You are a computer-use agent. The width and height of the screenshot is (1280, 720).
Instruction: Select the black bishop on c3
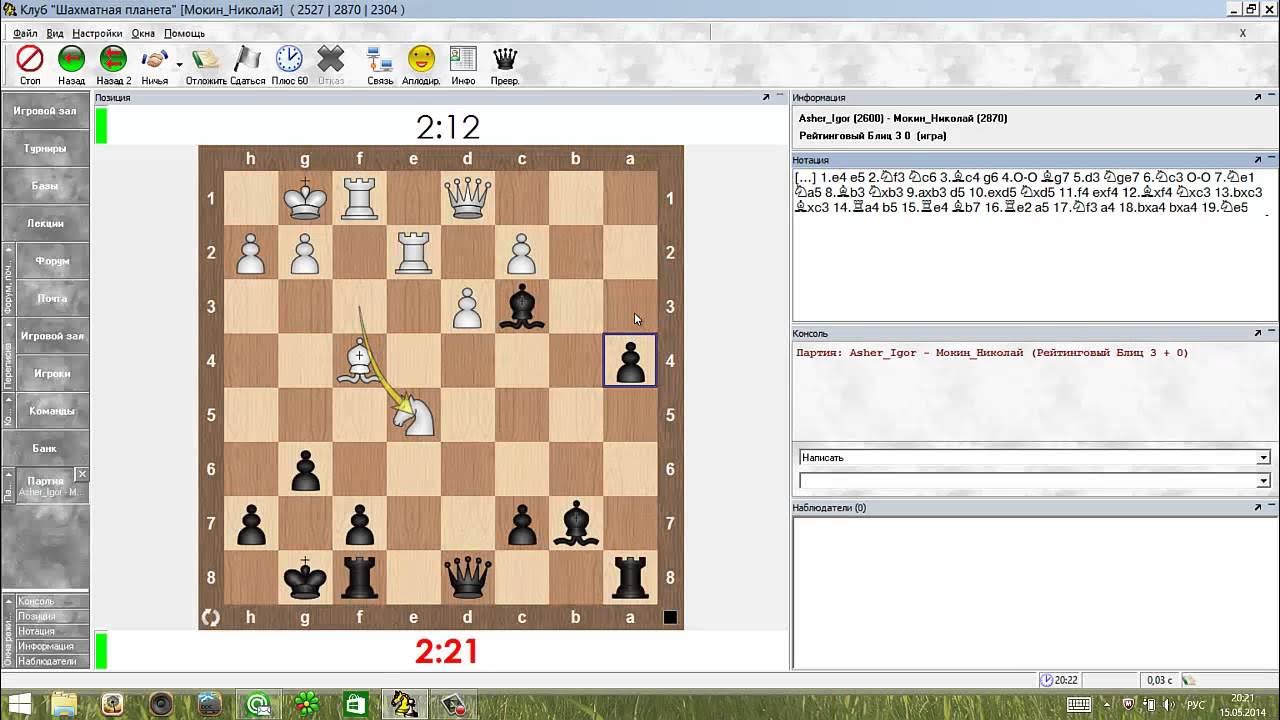[521, 306]
